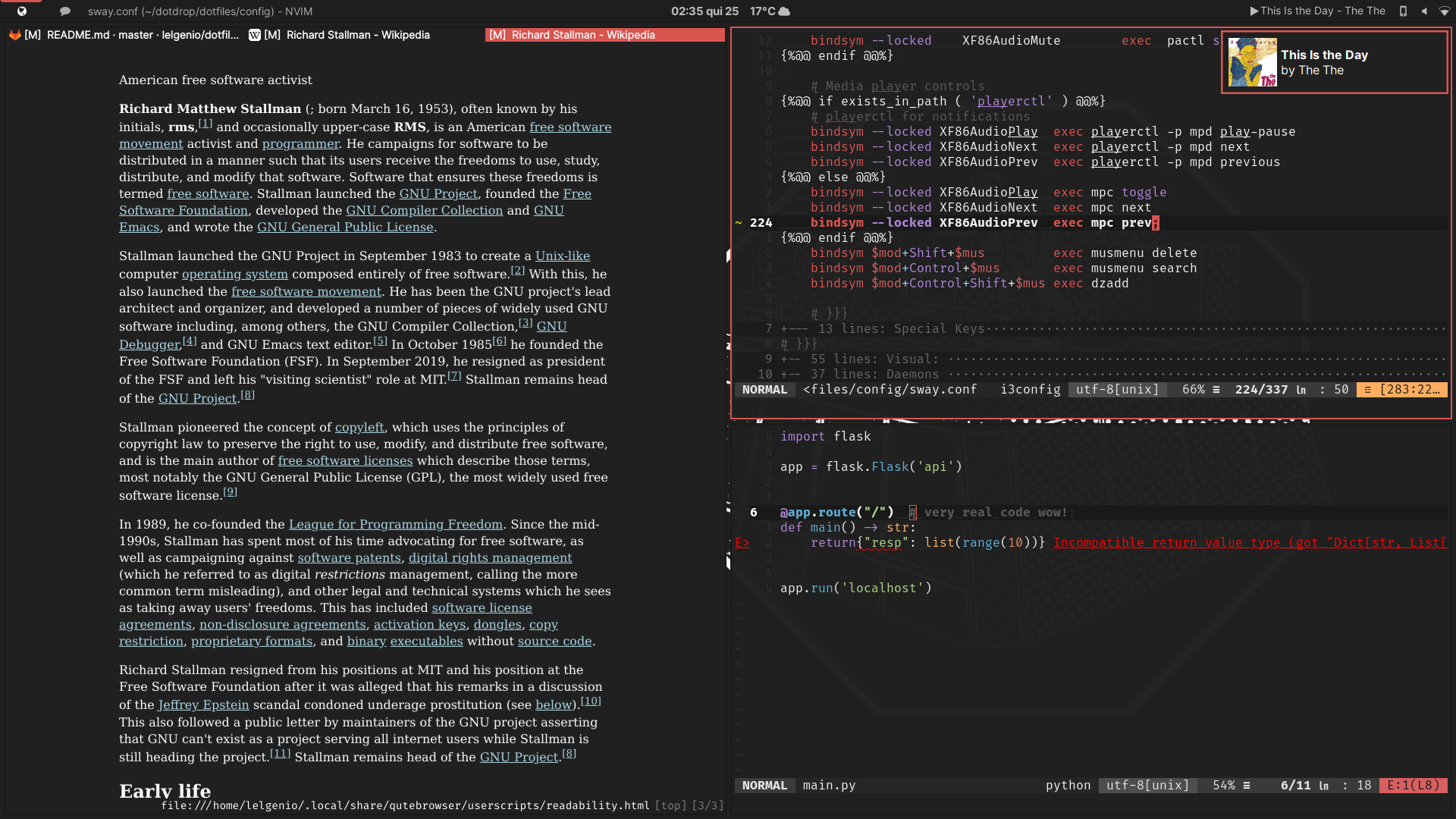Select the highlighted red Richard Stallman tab
The image size is (1456, 819).
tap(604, 35)
